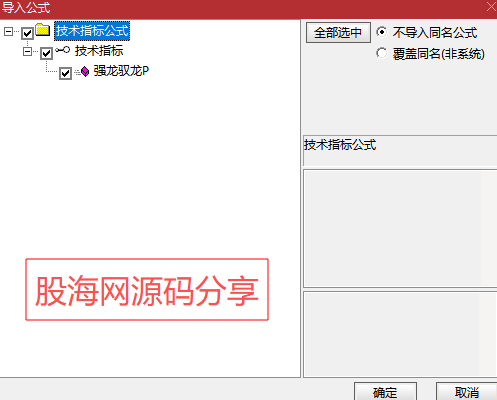Viewport: 497px width, 400px height.
Task: Select the 技术指标 tree item
Action: pos(99,51)
